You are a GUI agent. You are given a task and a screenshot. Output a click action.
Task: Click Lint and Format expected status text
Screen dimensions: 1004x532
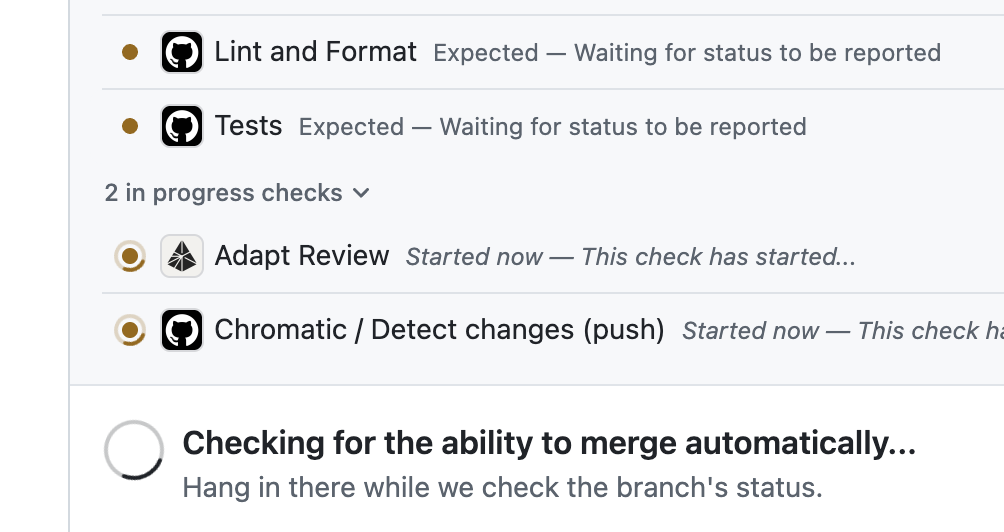pyautogui.click(x=687, y=52)
